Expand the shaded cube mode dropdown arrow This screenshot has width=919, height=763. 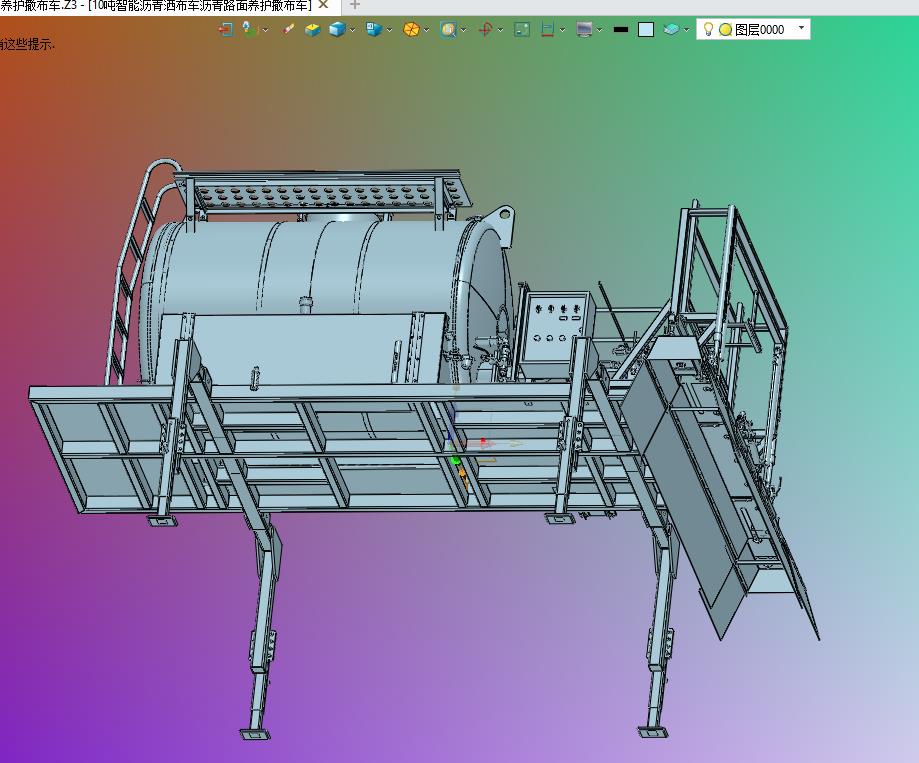coord(353,31)
